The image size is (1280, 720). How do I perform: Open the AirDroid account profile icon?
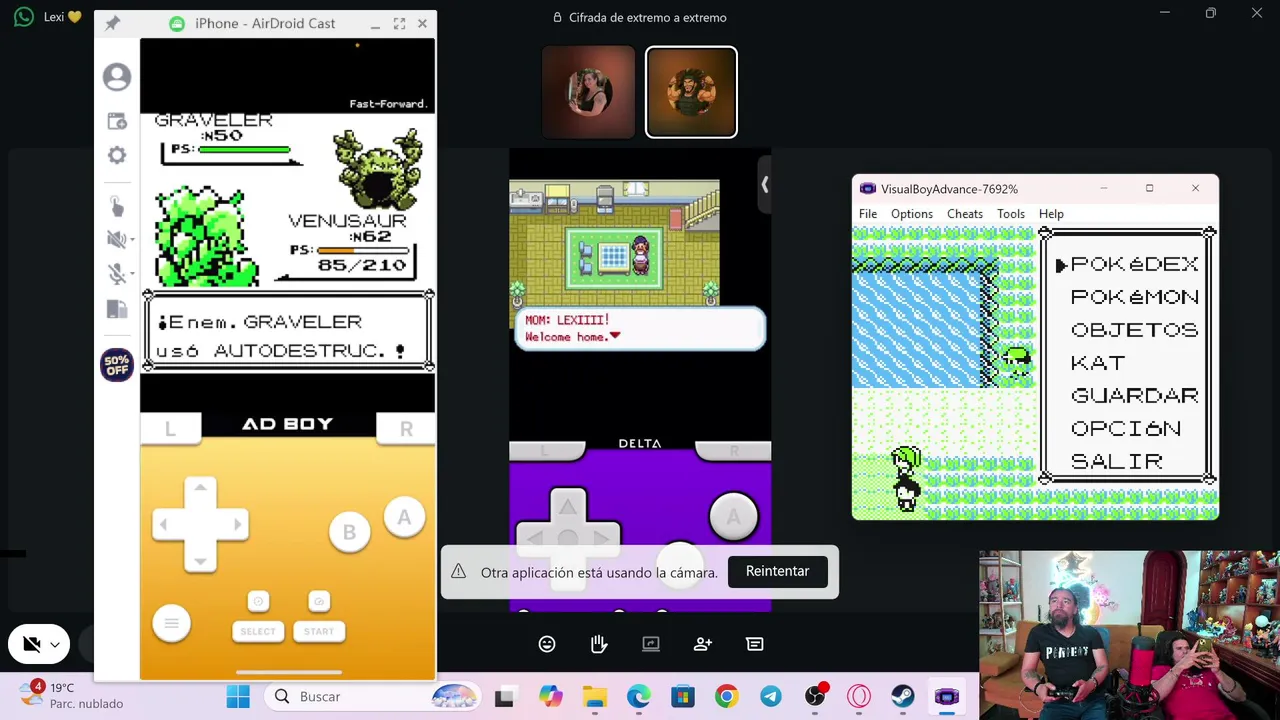117,77
